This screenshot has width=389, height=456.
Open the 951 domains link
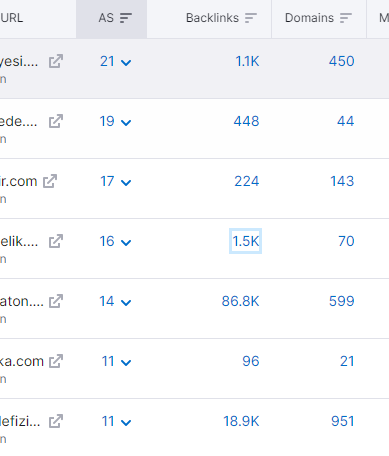pyautogui.click(x=342, y=421)
